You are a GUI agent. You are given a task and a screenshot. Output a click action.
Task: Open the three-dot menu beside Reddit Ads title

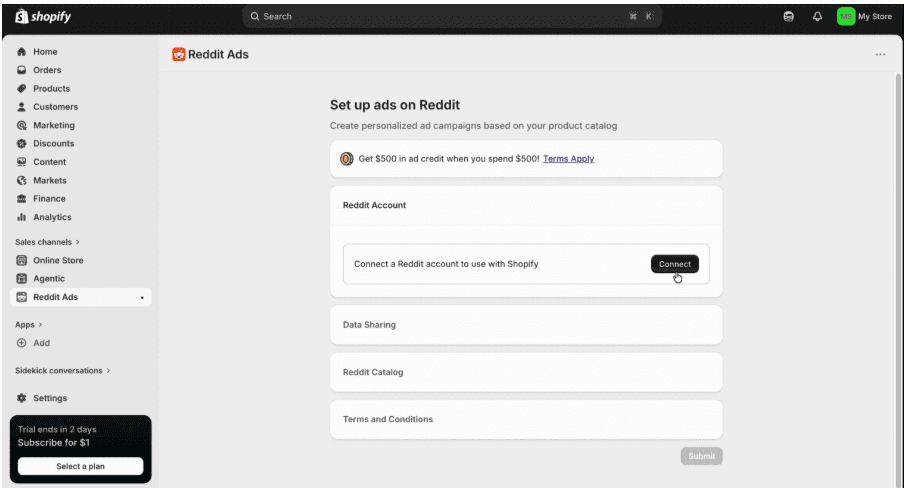[x=880, y=54]
